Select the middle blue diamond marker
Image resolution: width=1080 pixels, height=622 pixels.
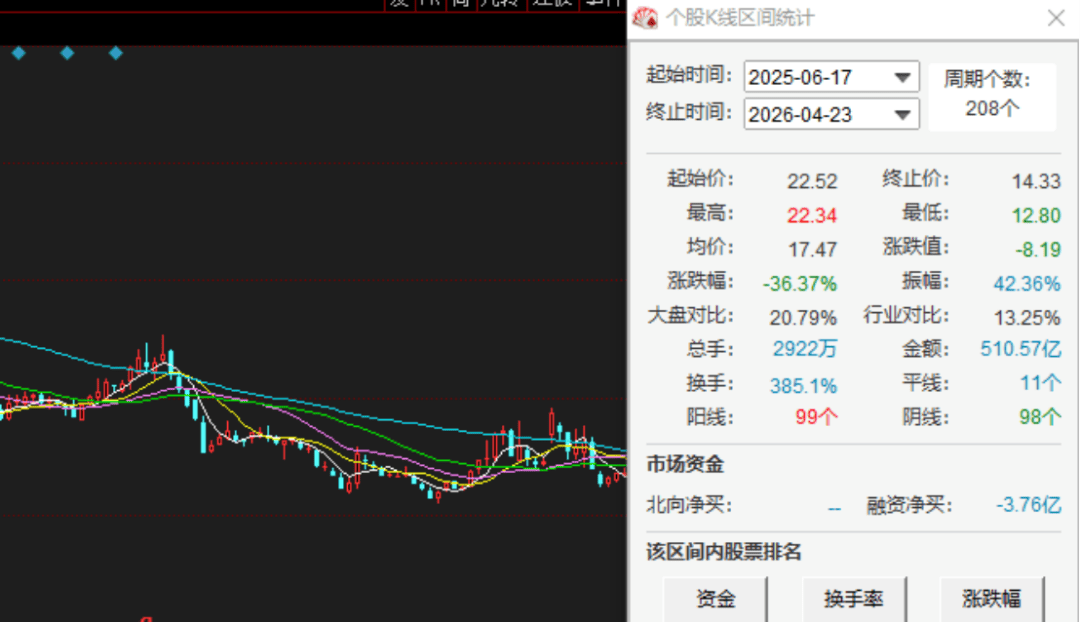point(67,53)
